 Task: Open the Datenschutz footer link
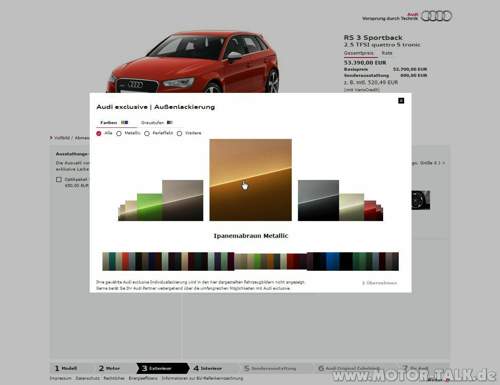(87, 378)
